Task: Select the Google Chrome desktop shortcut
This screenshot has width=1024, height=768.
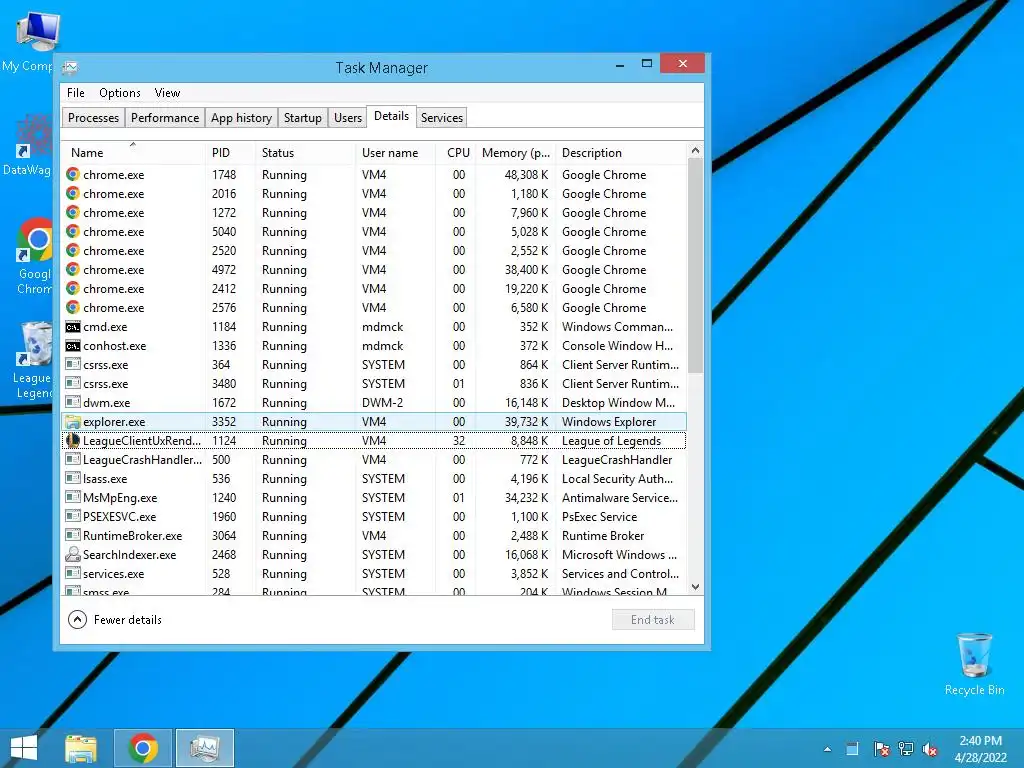Action: [35, 256]
